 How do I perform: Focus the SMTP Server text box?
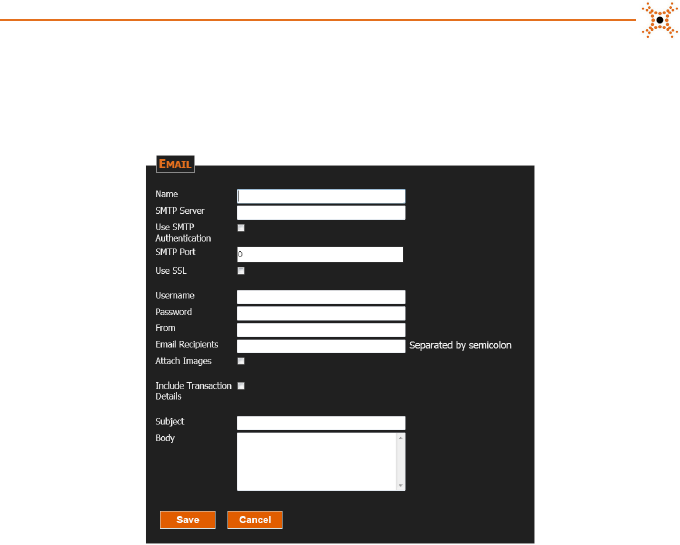click(321, 212)
